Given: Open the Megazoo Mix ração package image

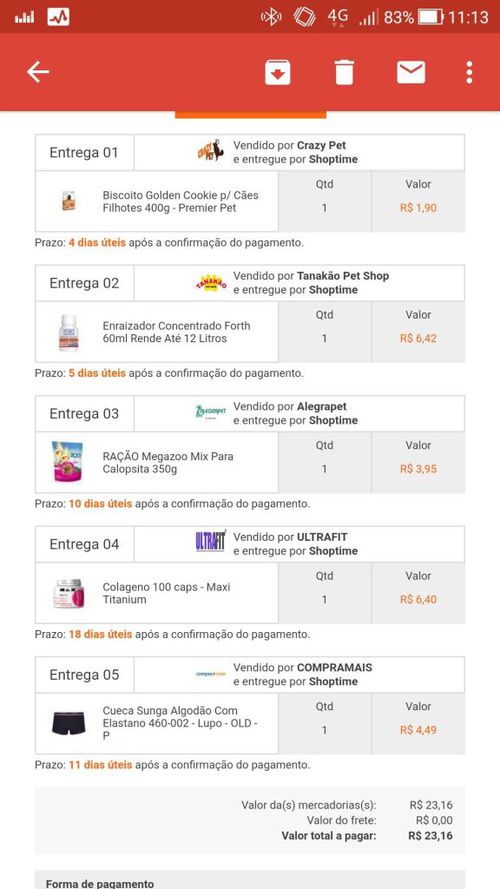Looking at the screenshot, I should 68,462.
